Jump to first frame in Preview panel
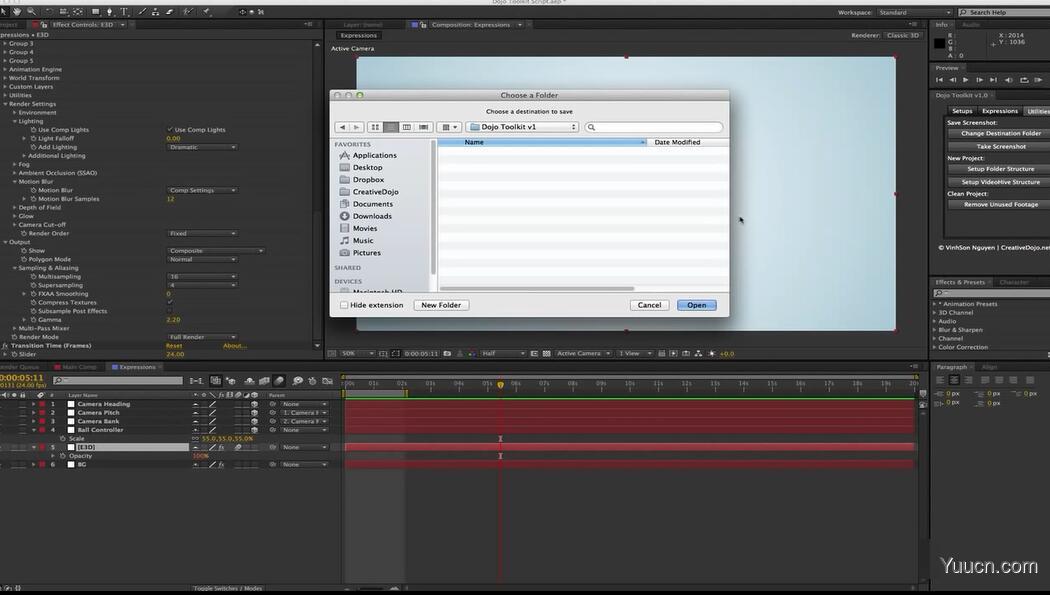The image size is (1050, 595). pyautogui.click(x=939, y=80)
